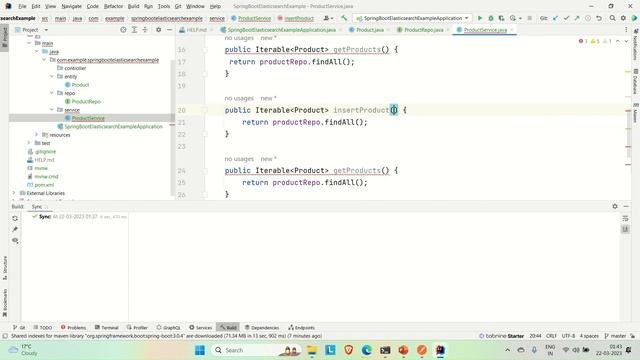The height and width of the screenshot is (360, 640).
Task: Click the CRLF line separator indicator
Action: pos(551,336)
